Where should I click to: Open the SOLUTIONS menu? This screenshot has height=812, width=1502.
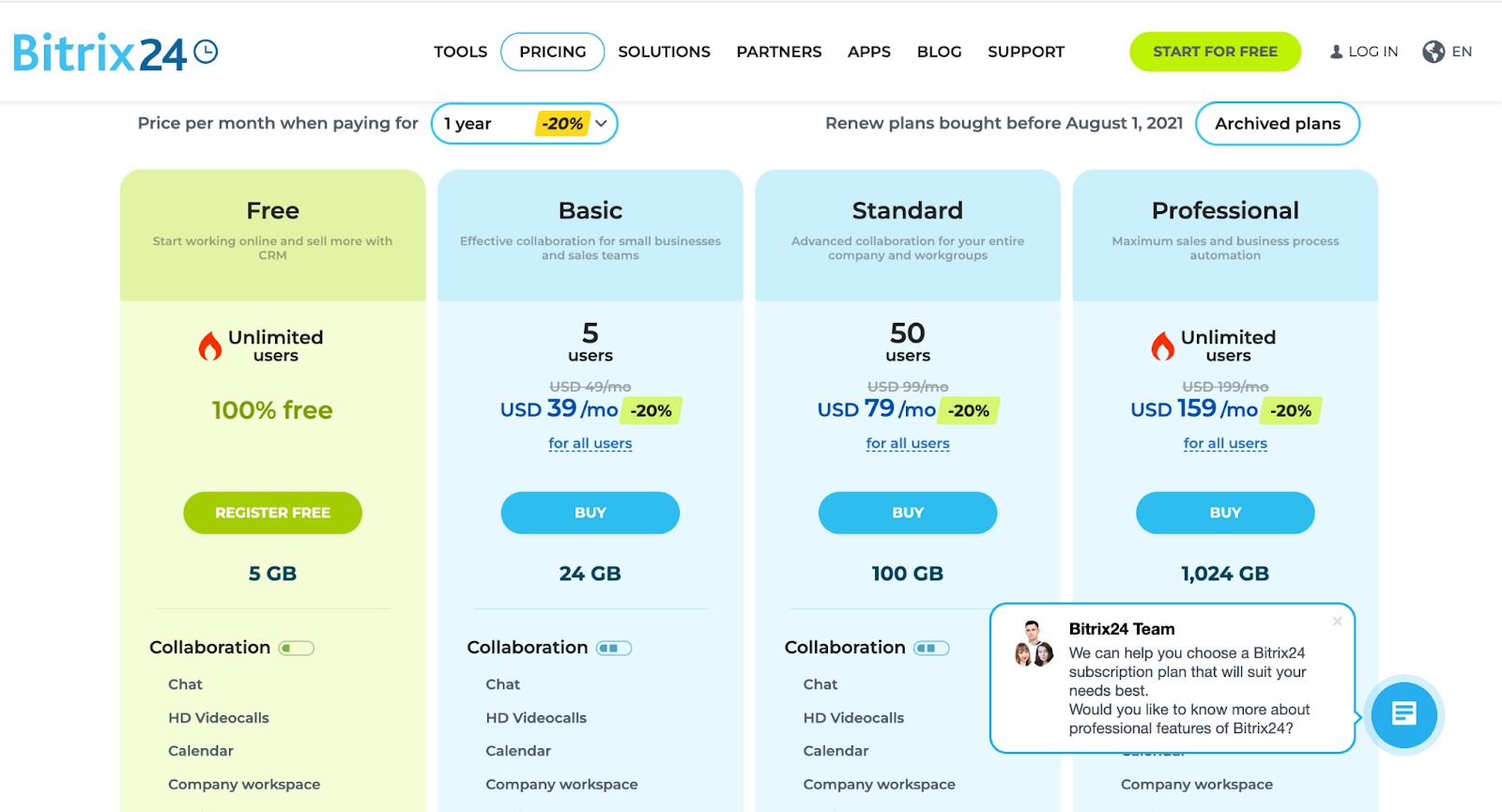click(x=664, y=52)
